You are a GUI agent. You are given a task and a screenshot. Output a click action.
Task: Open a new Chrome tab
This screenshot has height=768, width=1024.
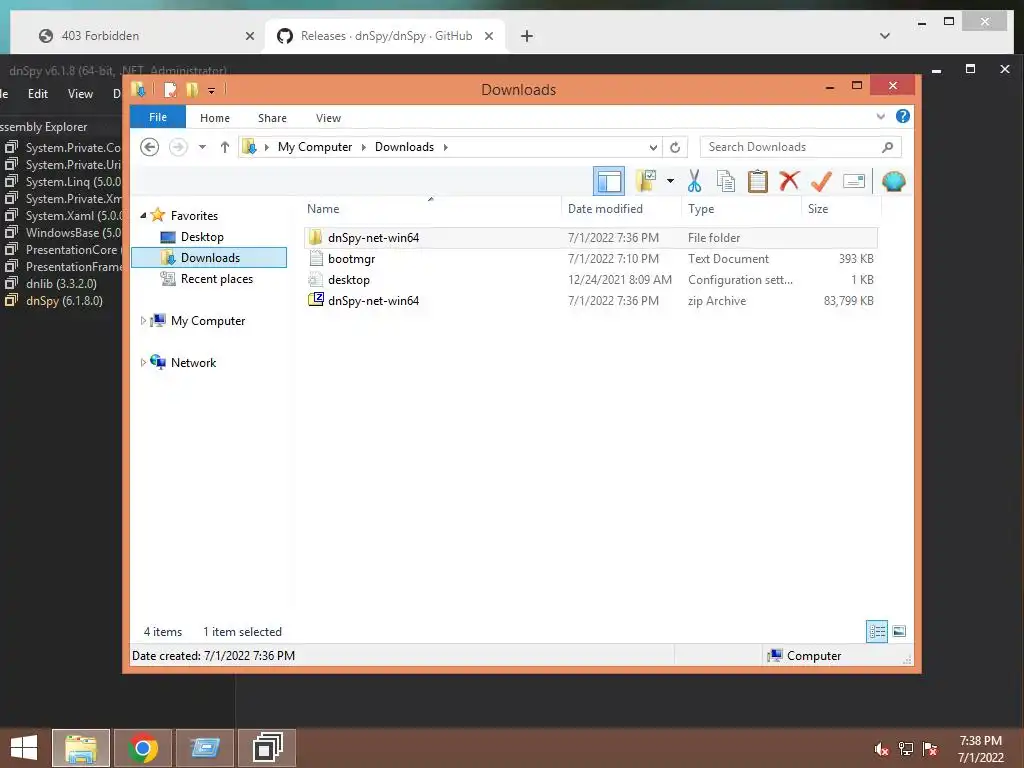point(526,36)
